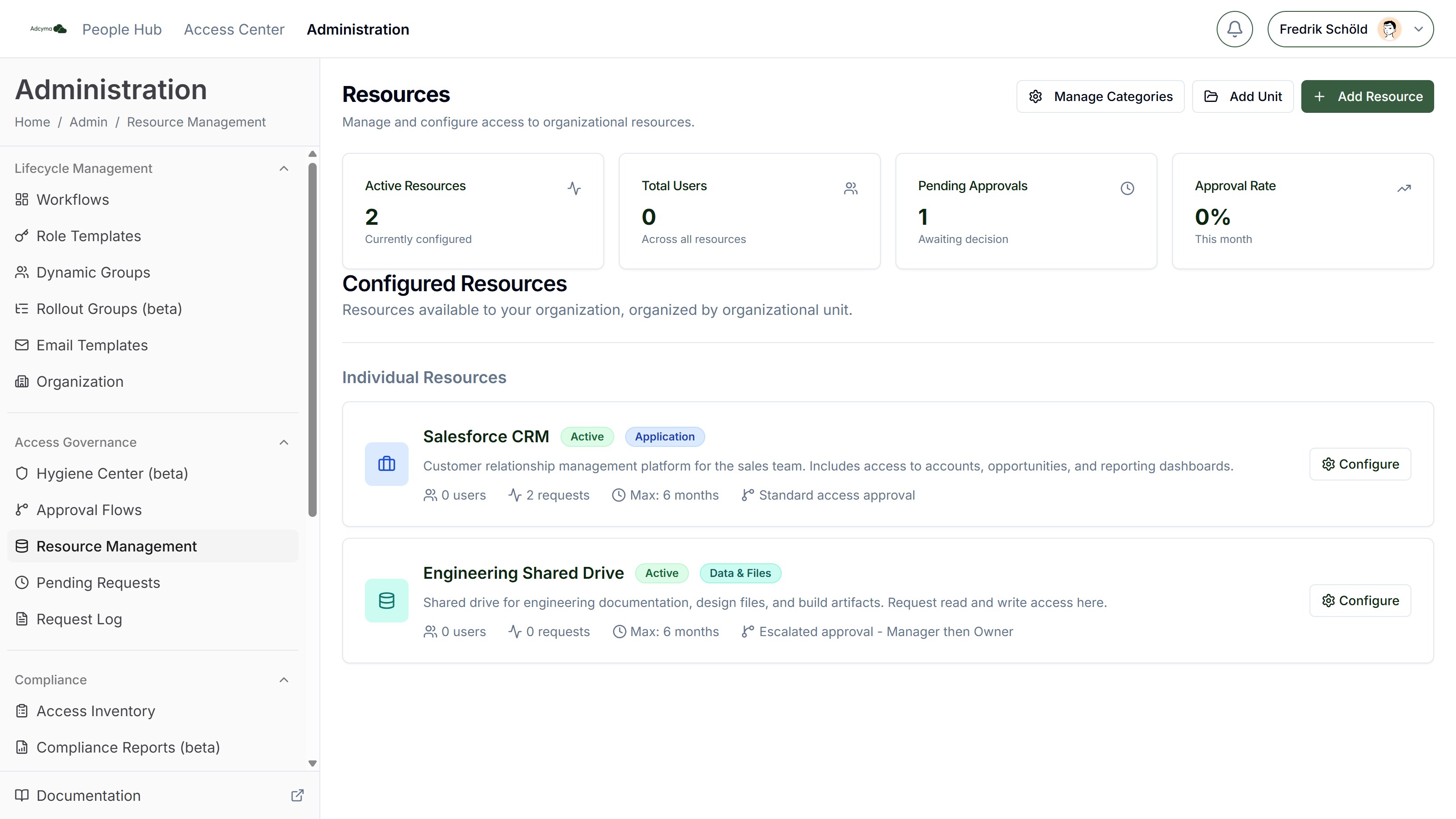The width and height of the screenshot is (1456, 819).
Task: Open Role Templates page
Action: click(152, 236)
